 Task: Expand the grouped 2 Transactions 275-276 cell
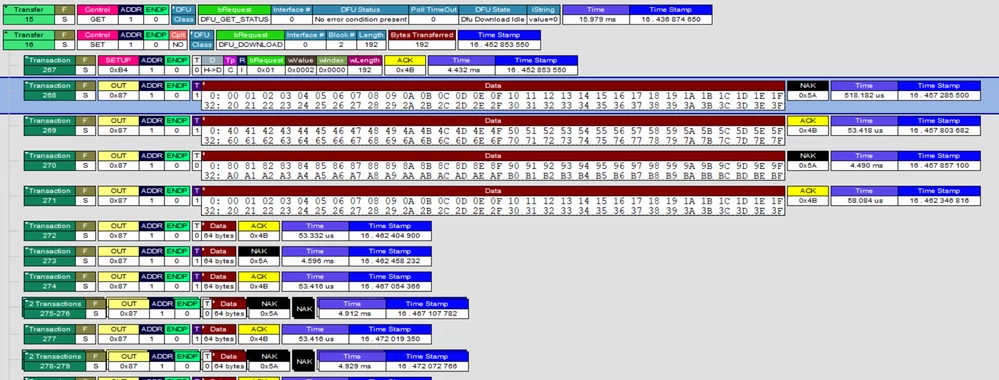[x=54, y=309]
